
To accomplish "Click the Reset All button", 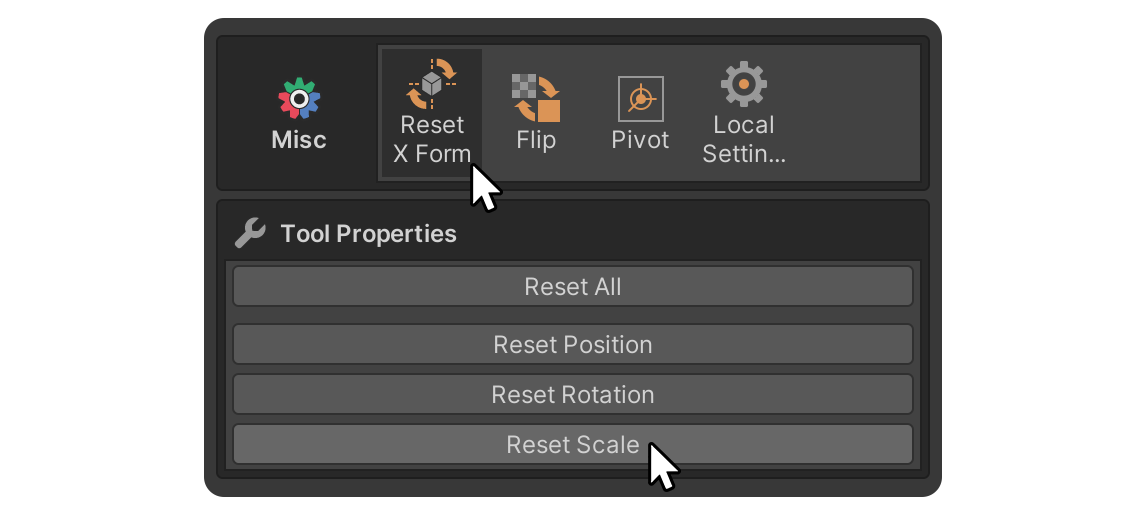I will (x=573, y=286).
